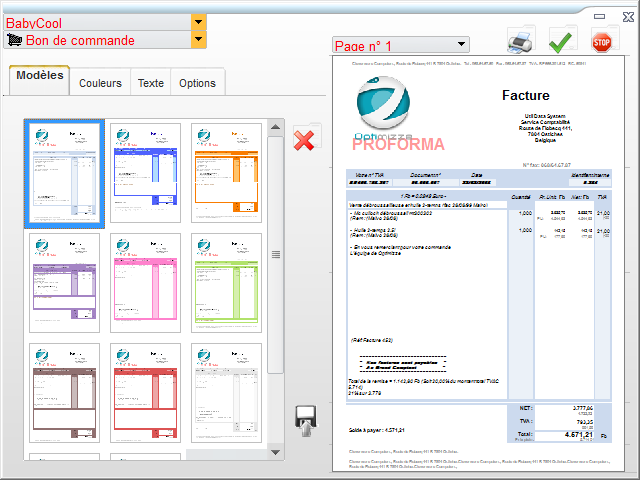Expand the Bon de commande dropdown
Viewport: 640px width, 480px height.
point(198,40)
